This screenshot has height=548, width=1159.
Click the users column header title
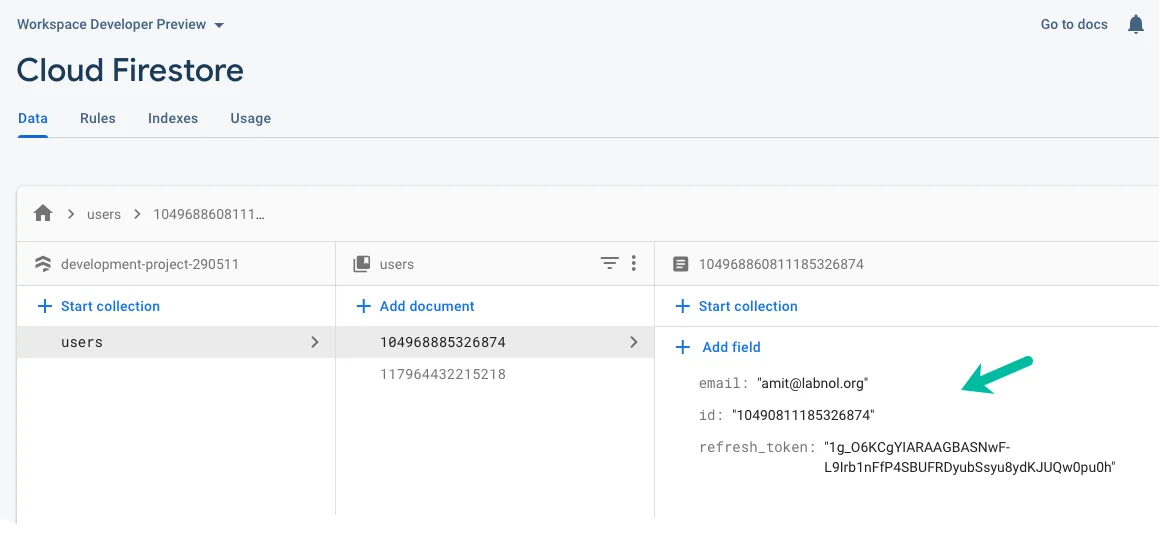point(396,264)
